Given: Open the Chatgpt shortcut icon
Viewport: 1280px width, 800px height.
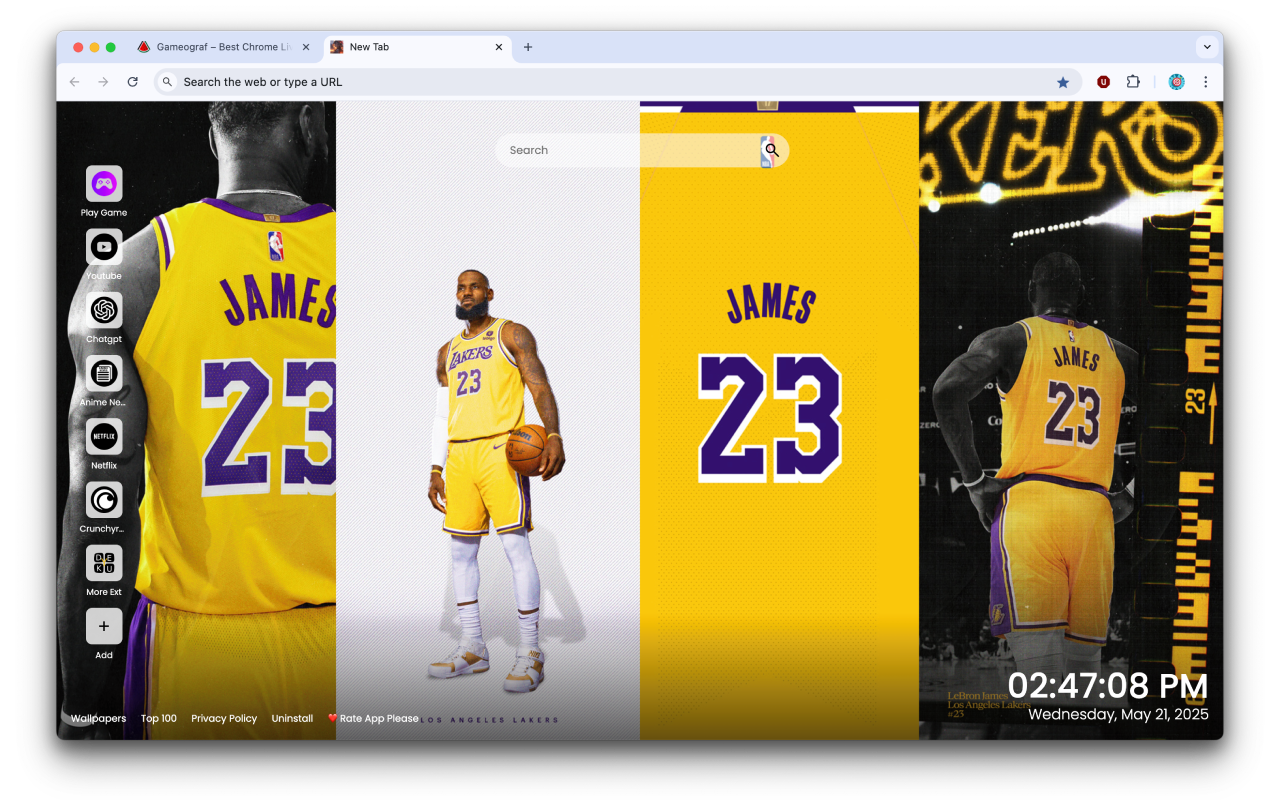Looking at the screenshot, I should [x=103, y=311].
